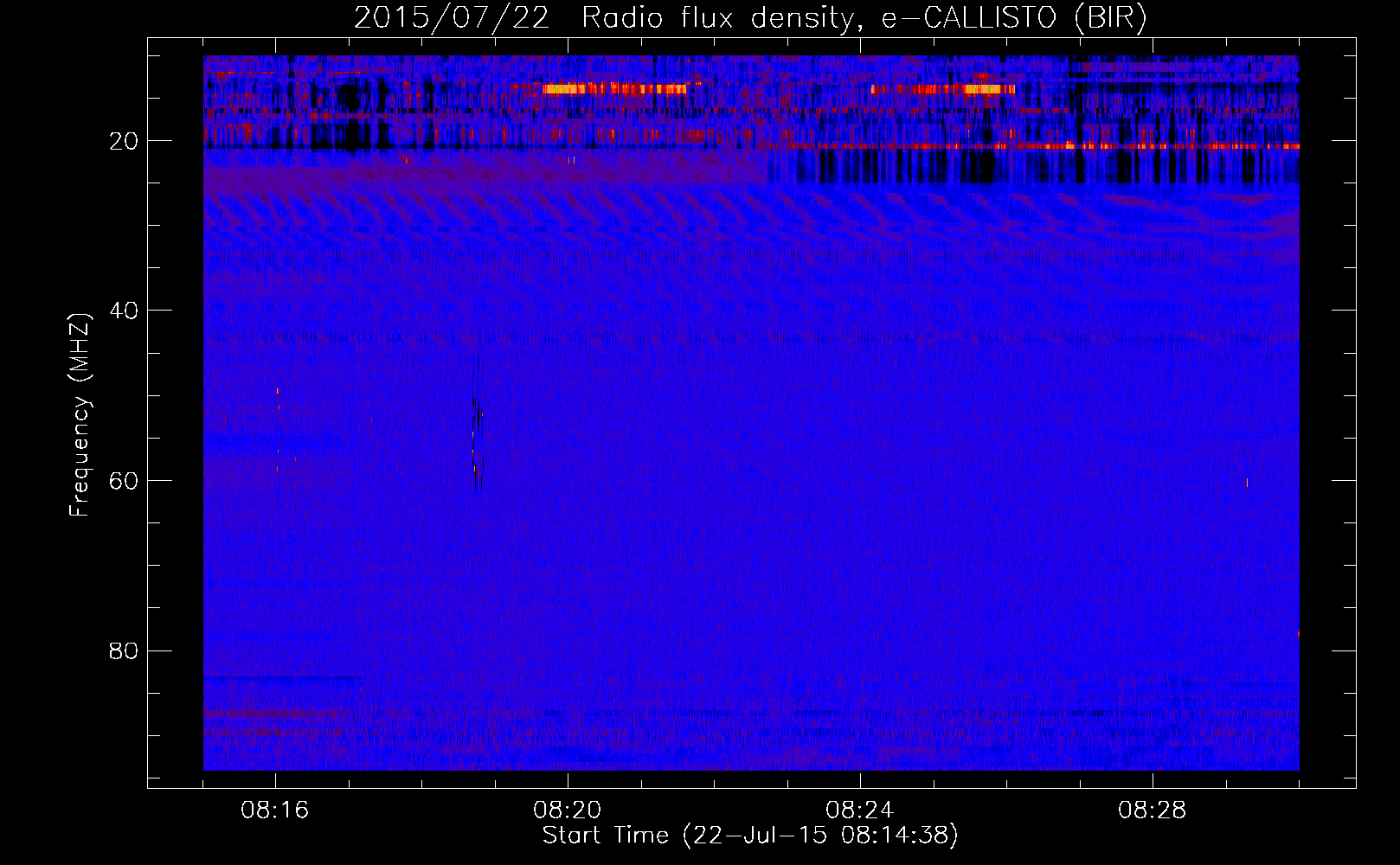The image size is (1400, 865).
Task: Click the 'Frequency (MHZ)' axis label
Action: [80, 415]
